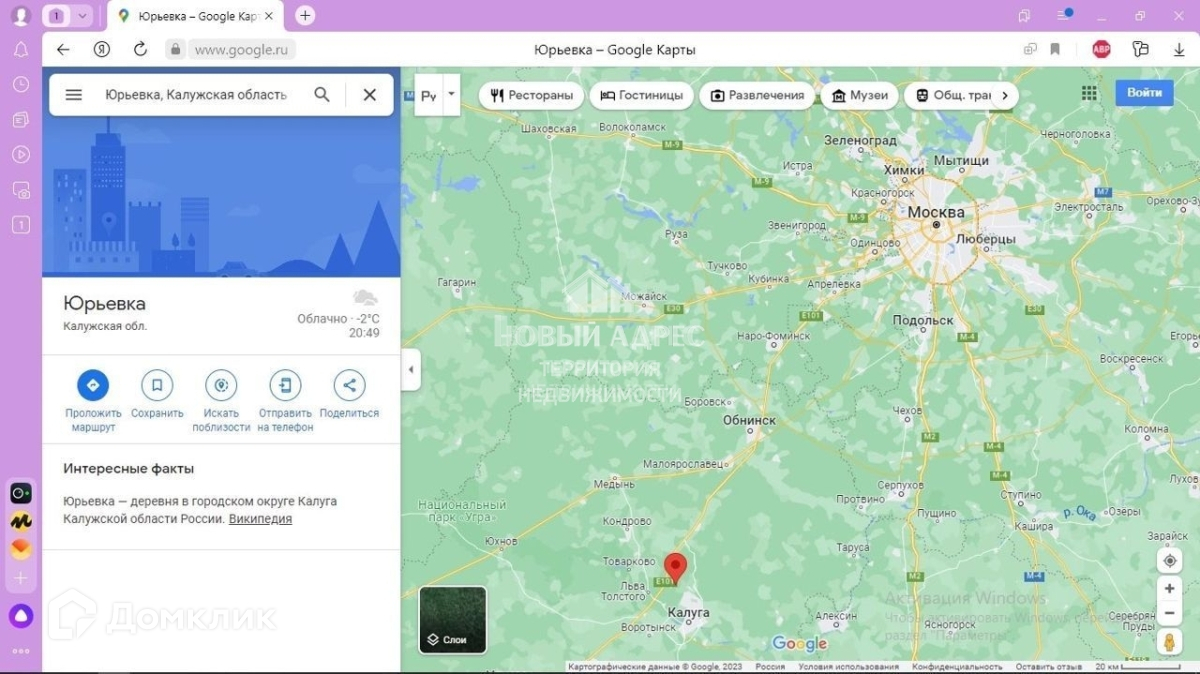
Task: Zoom in the map with plus
Action: point(1169,589)
